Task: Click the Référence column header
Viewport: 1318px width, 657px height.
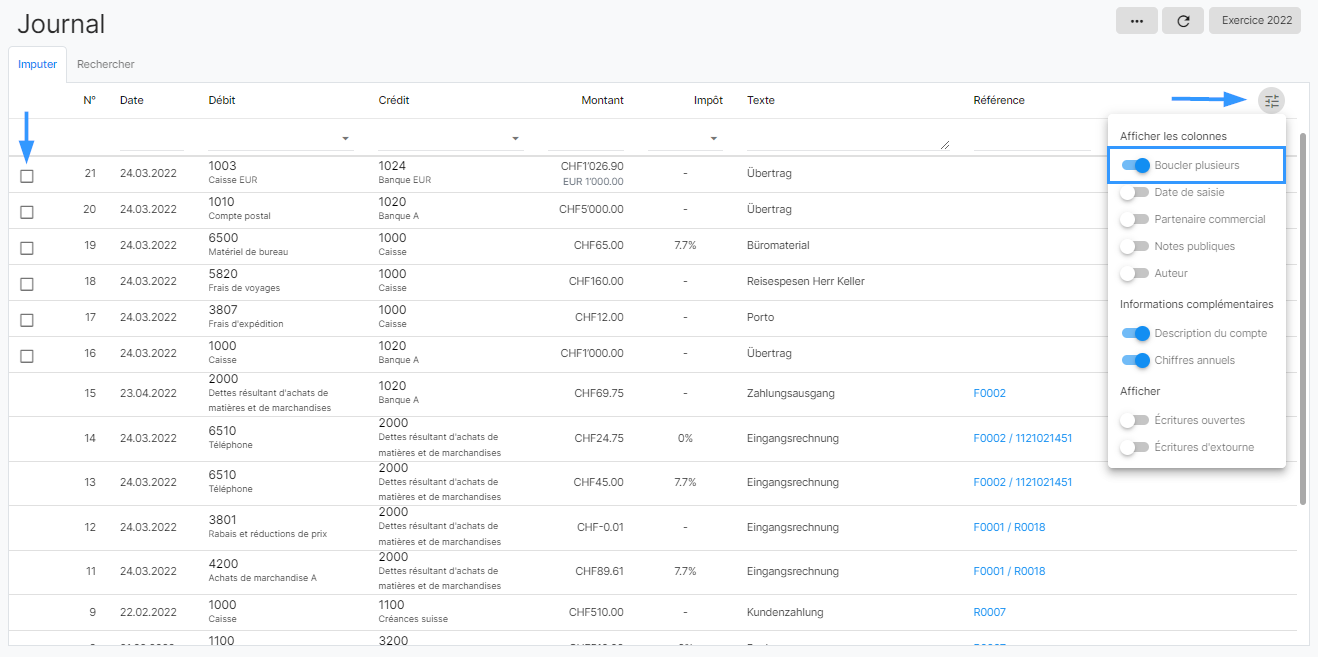Action: click(999, 100)
